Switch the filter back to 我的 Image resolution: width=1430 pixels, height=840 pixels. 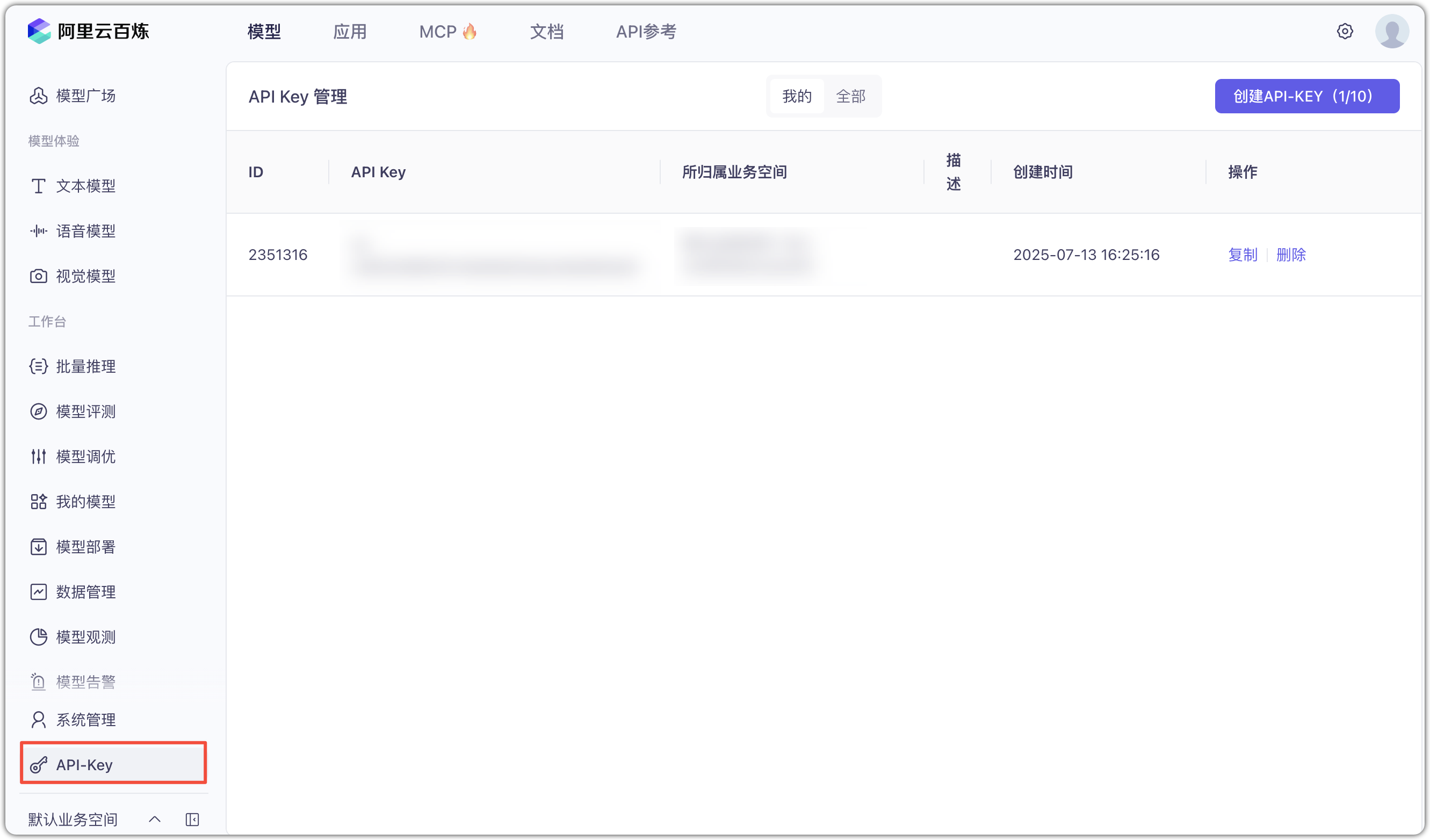coord(796,96)
